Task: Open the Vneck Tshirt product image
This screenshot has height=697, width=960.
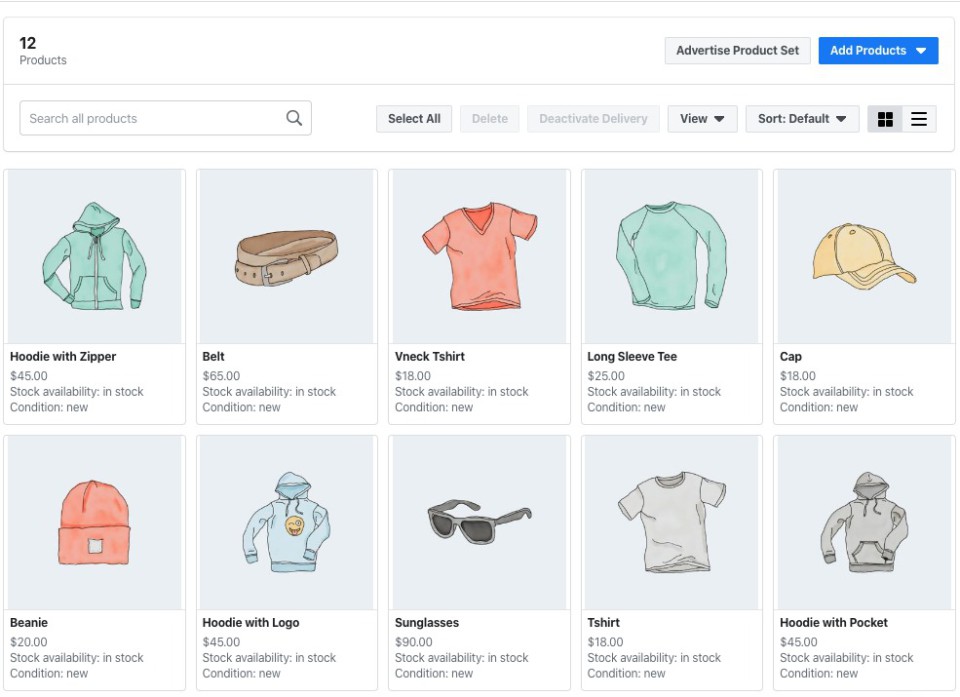Action: 479,256
